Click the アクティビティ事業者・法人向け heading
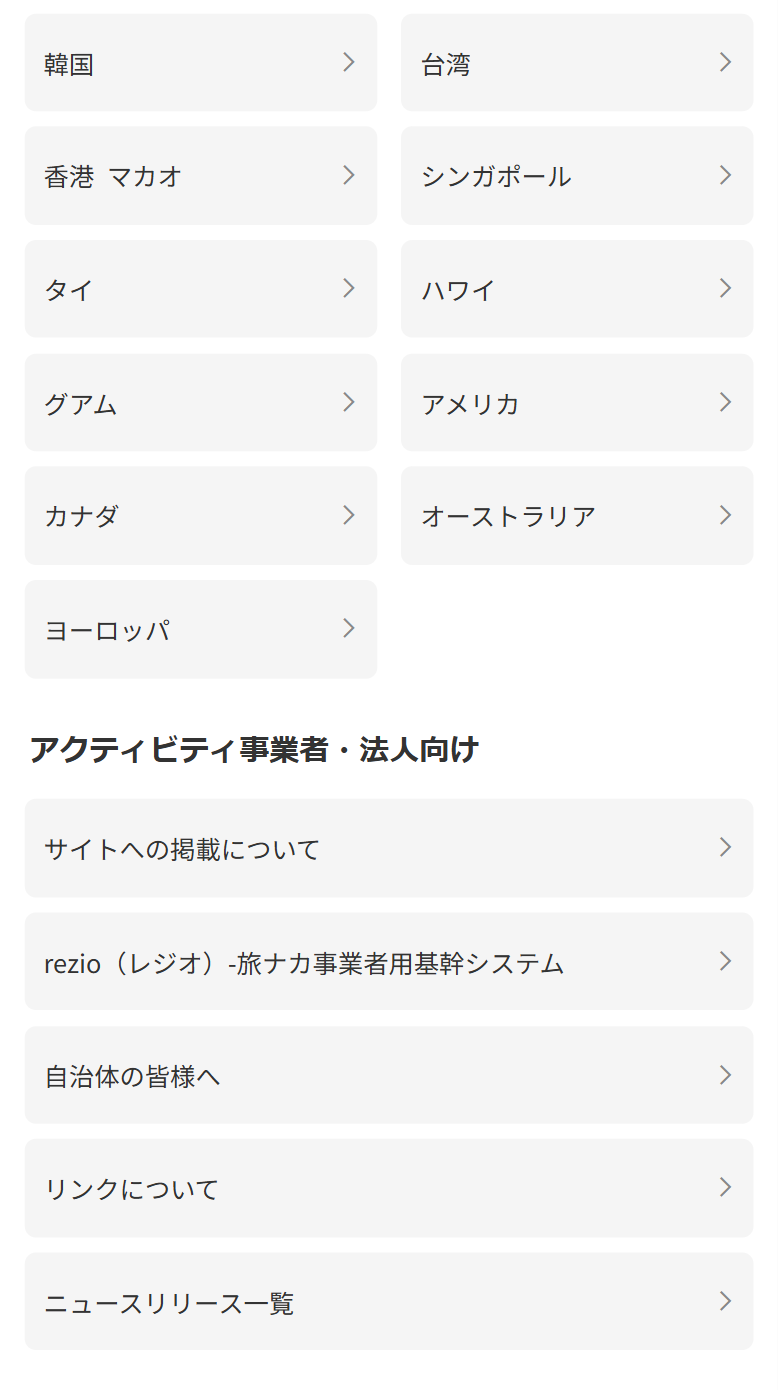The image size is (778, 1390). coord(254,749)
